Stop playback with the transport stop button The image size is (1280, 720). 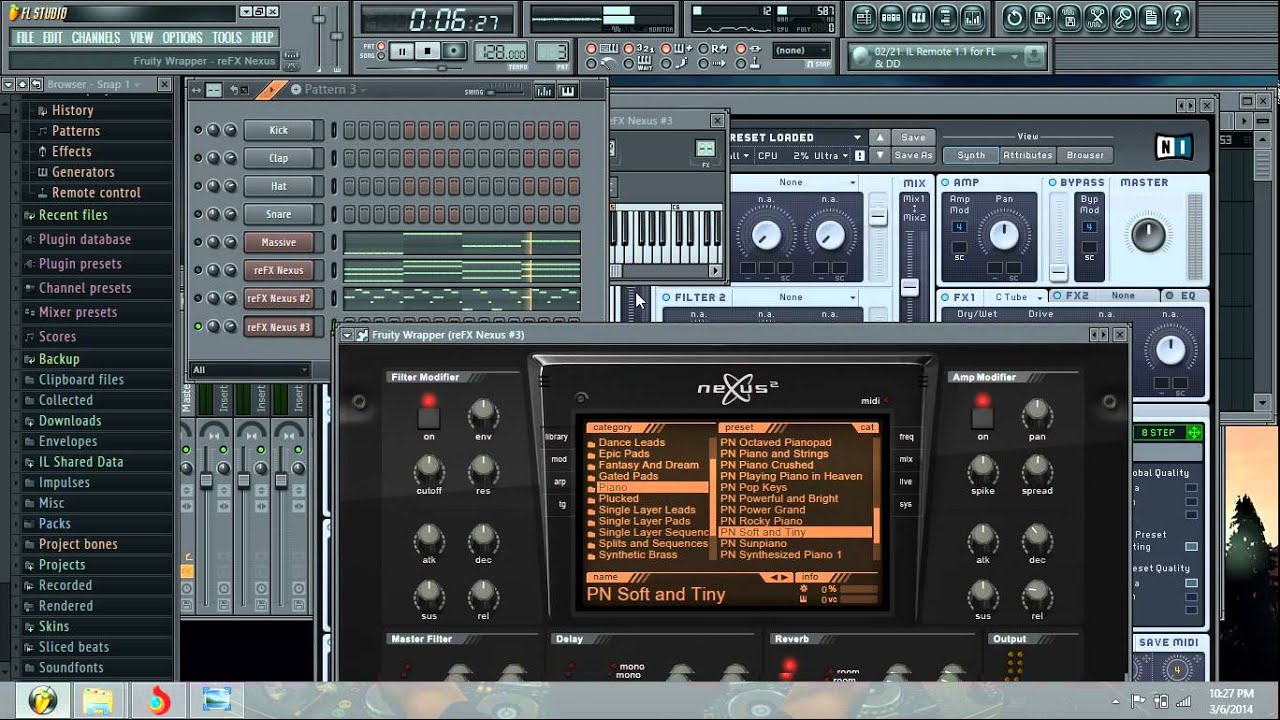coord(428,52)
